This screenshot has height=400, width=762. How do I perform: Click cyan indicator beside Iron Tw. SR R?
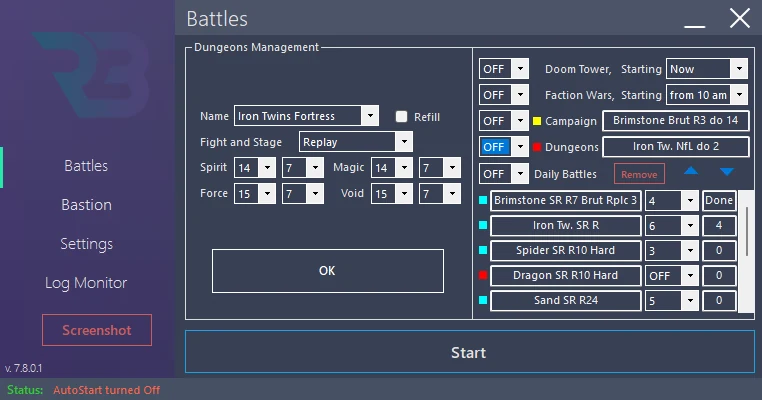click(483, 225)
